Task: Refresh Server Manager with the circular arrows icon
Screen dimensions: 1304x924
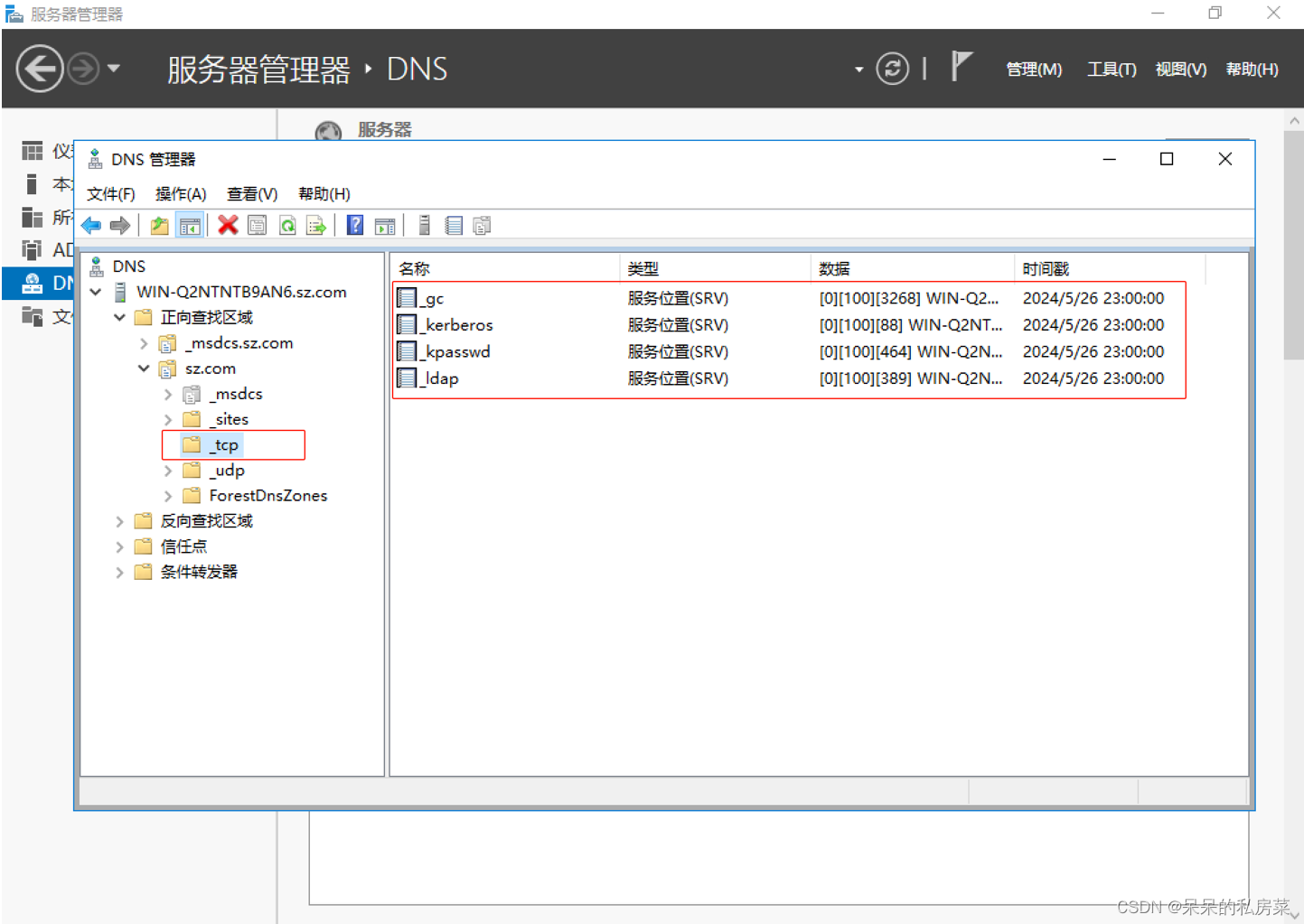Action: pyautogui.click(x=893, y=69)
